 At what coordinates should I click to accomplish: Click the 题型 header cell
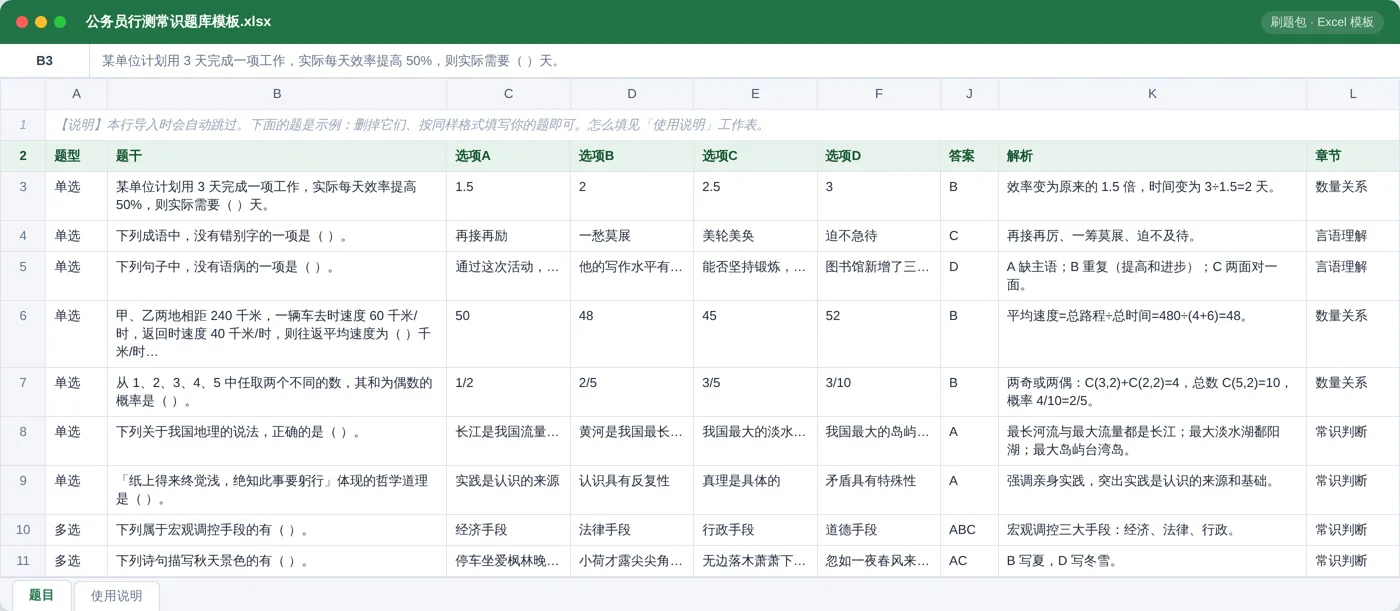(76, 156)
